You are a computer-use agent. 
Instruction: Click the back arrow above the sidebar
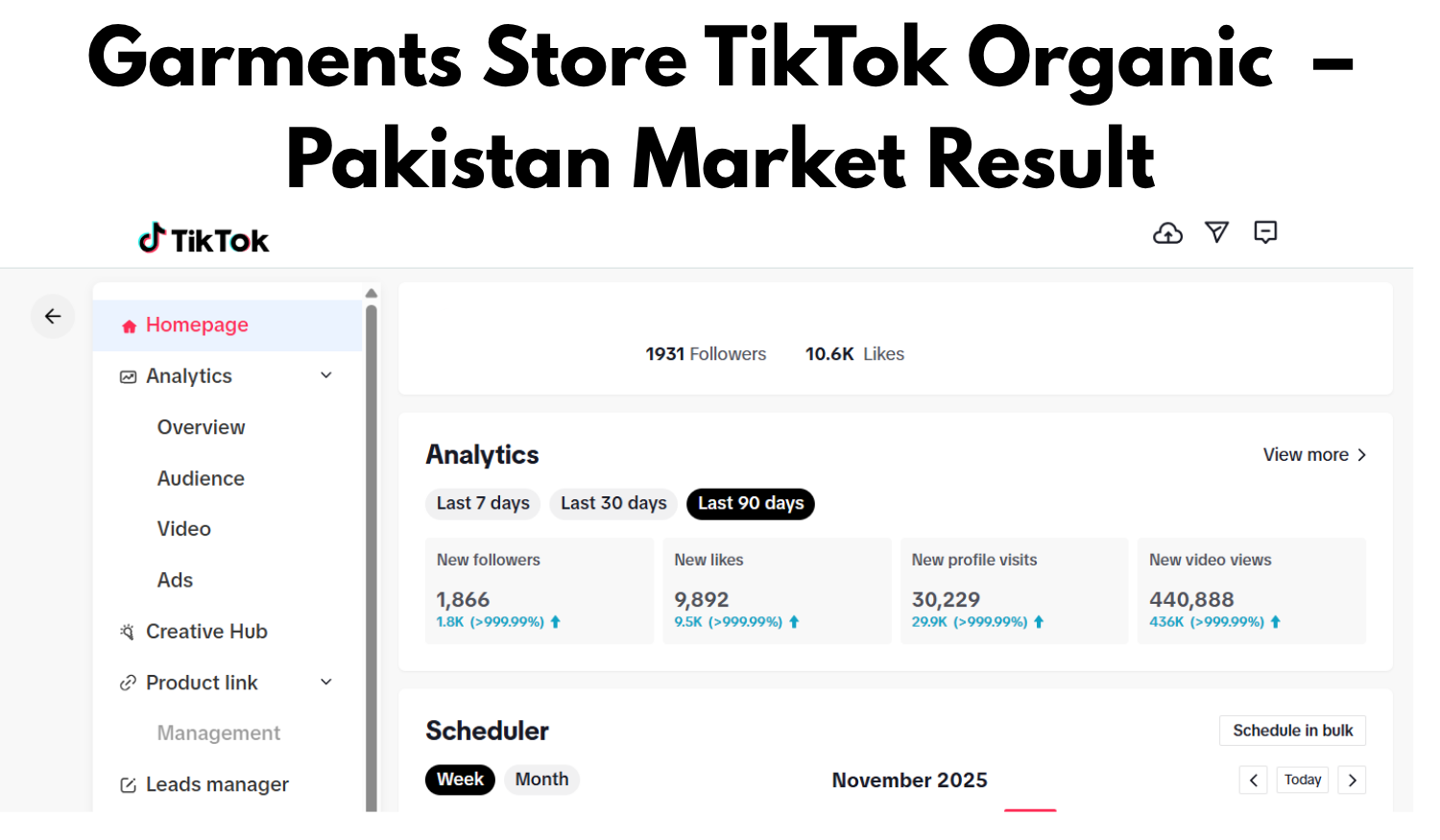click(x=53, y=316)
